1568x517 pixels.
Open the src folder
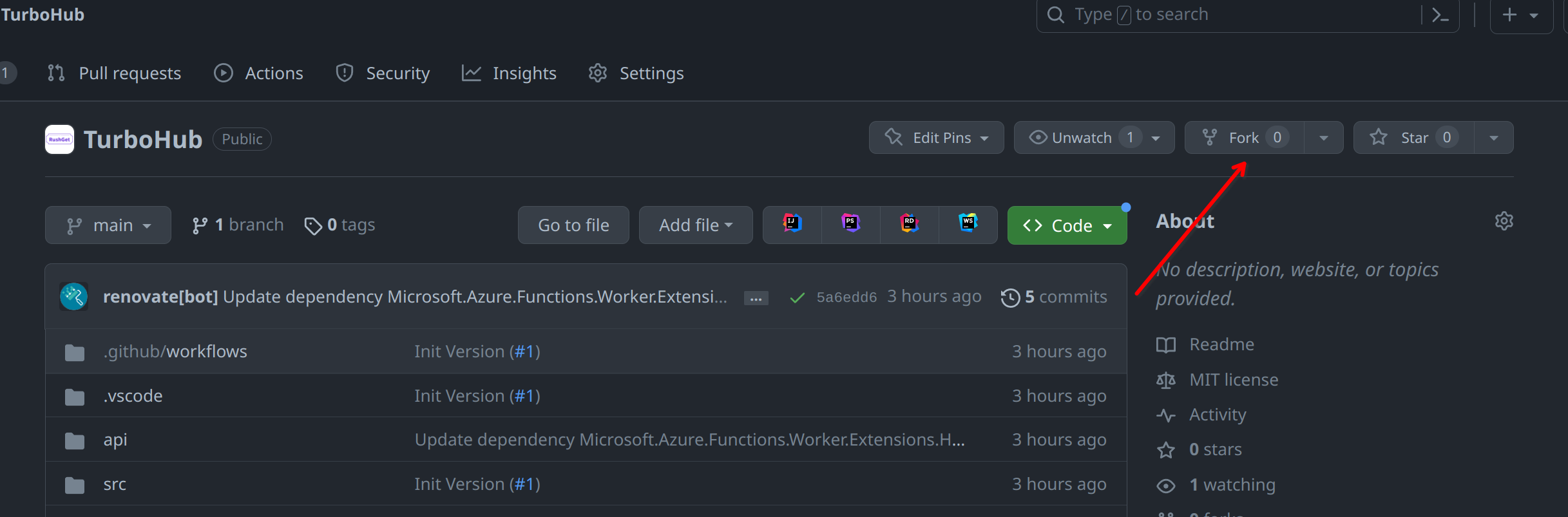pos(115,484)
